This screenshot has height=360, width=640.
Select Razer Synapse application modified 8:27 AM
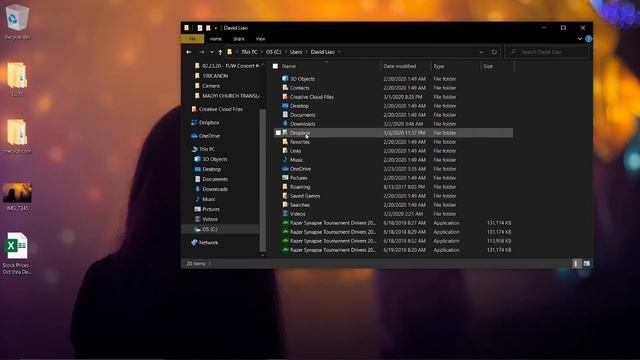coord(393,223)
